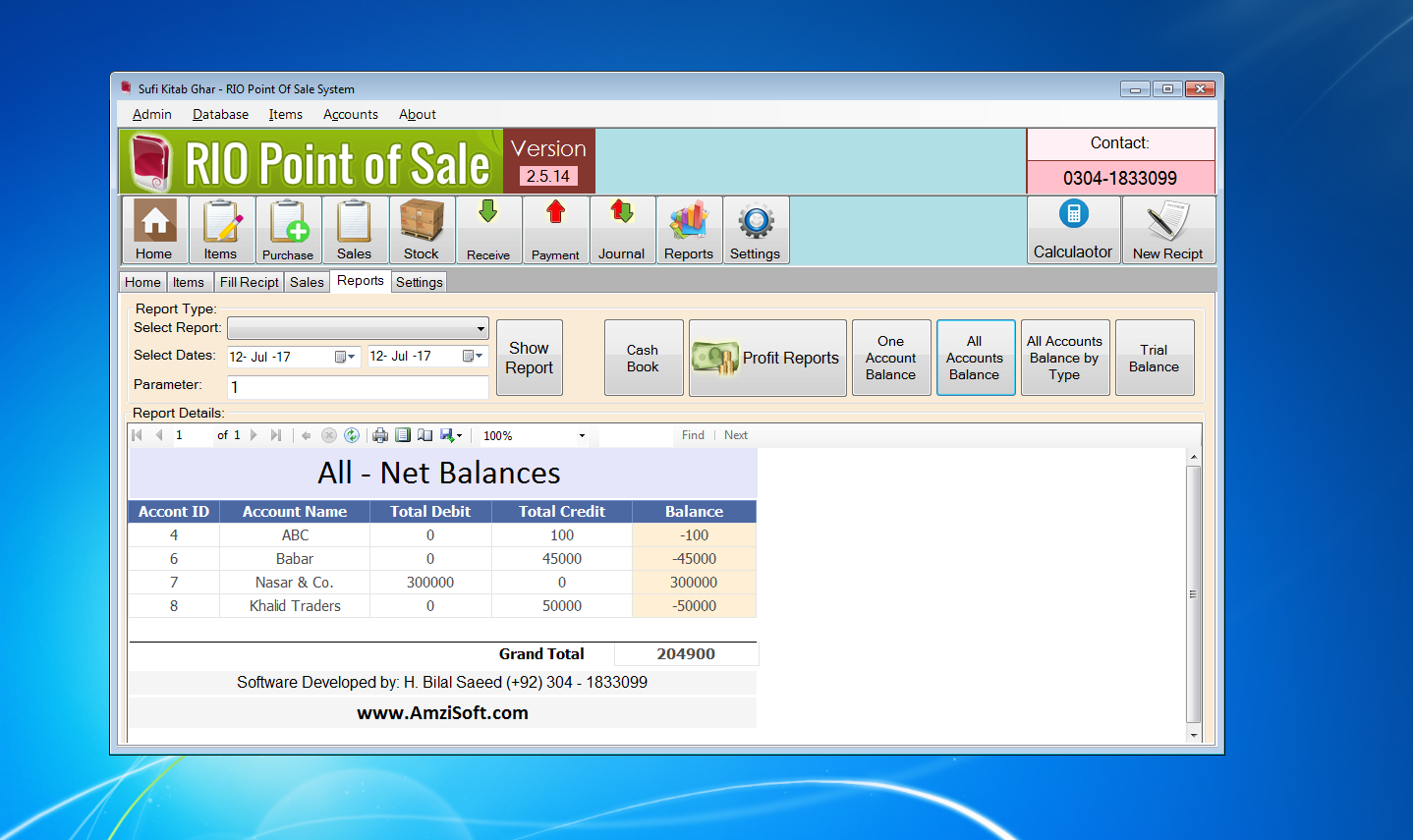The height and width of the screenshot is (840, 1413).
Task: Launch the Calculaotor tool
Action: (1073, 230)
